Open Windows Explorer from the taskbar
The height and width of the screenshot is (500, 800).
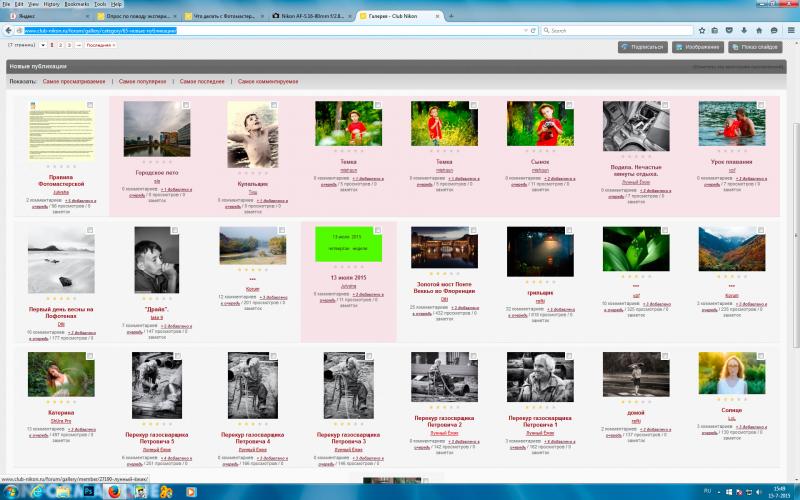tap(62, 492)
